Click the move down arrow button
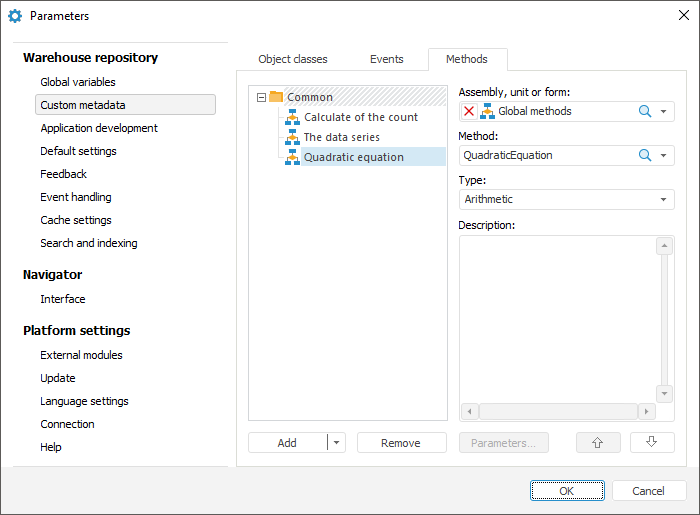 coord(652,443)
